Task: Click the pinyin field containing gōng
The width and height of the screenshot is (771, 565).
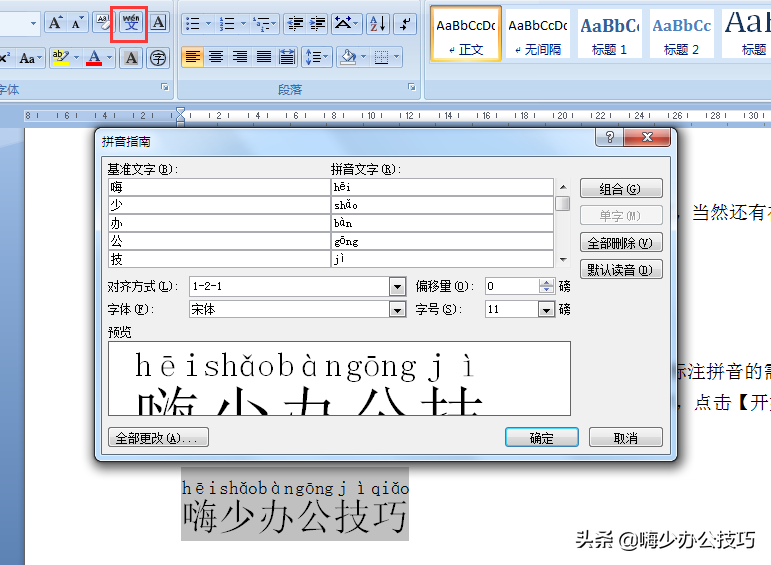Action: (441, 241)
